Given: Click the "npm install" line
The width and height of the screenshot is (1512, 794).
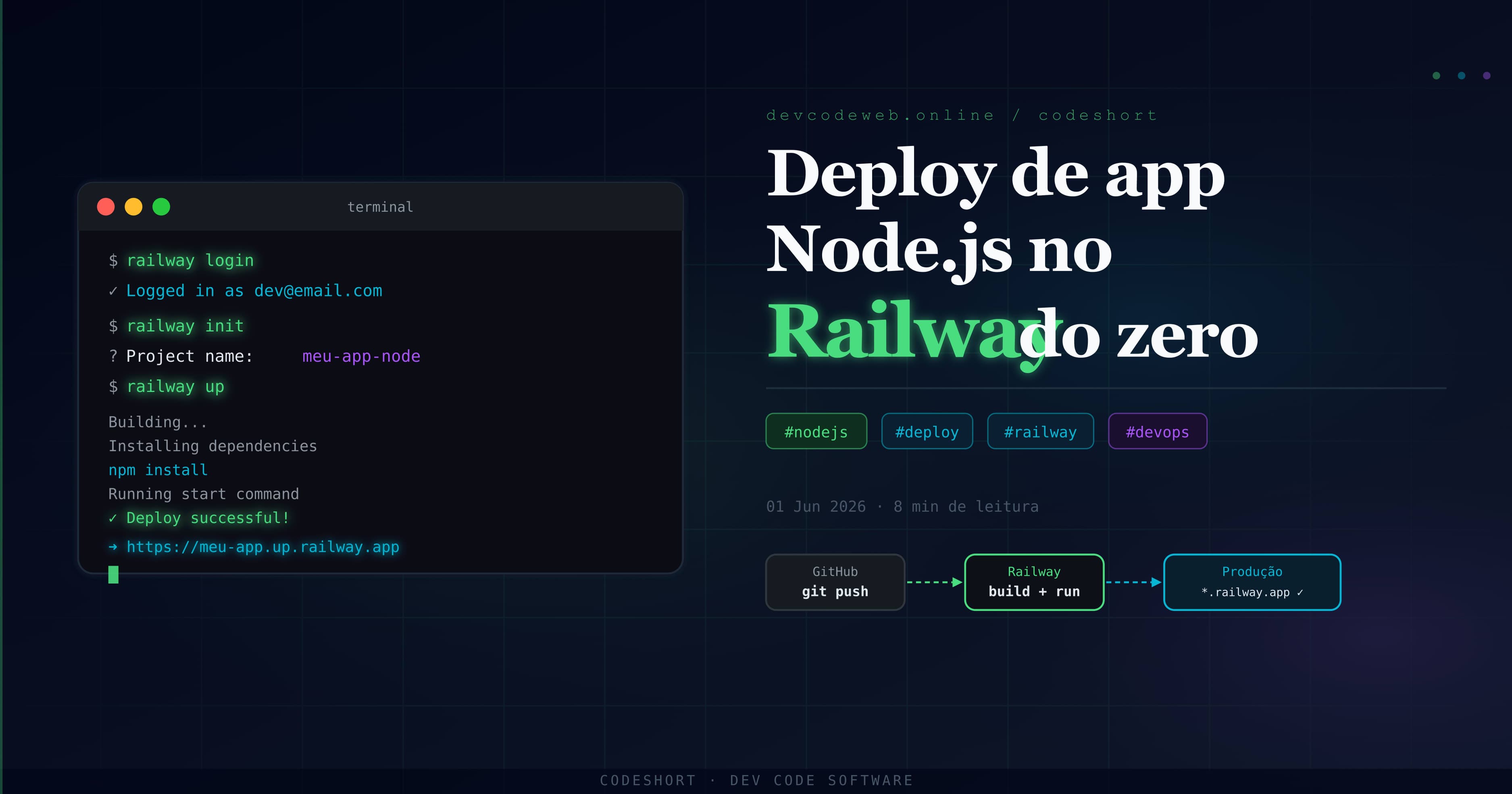Looking at the screenshot, I should [x=158, y=470].
